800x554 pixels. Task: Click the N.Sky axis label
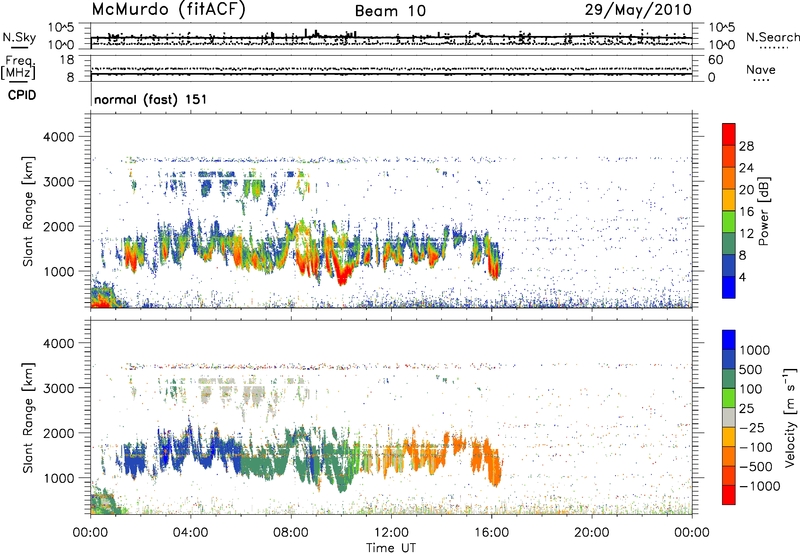[x=19, y=37]
